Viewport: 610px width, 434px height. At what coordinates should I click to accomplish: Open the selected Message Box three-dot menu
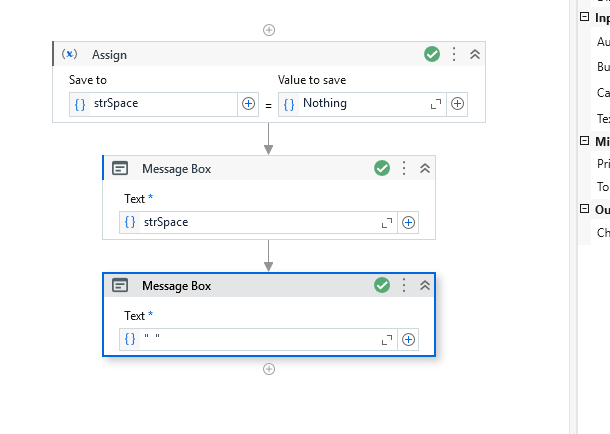[x=404, y=286]
